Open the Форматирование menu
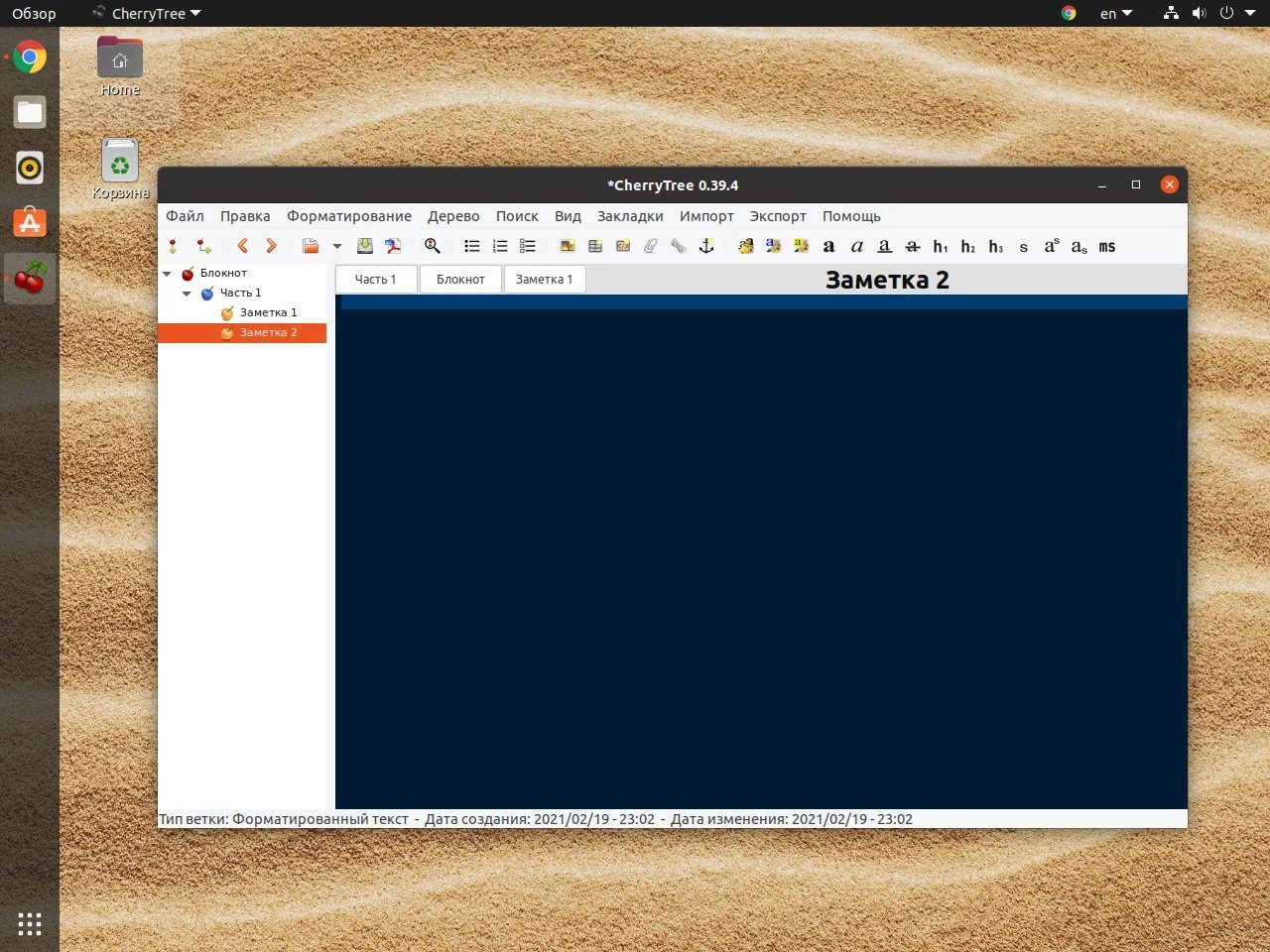Screen dimensions: 1270x952 pos(348,216)
